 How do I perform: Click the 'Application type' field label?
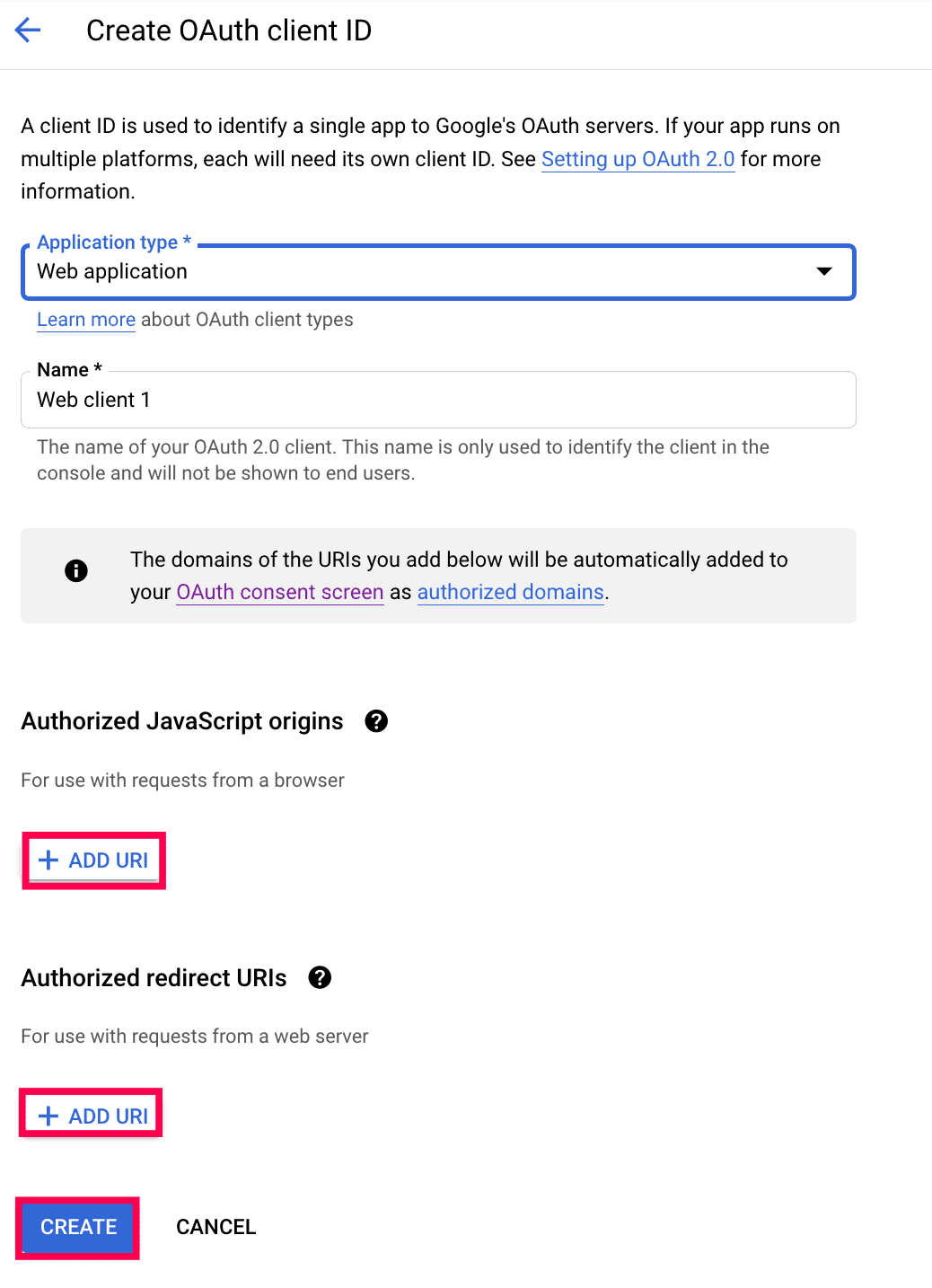coord(108,243)
